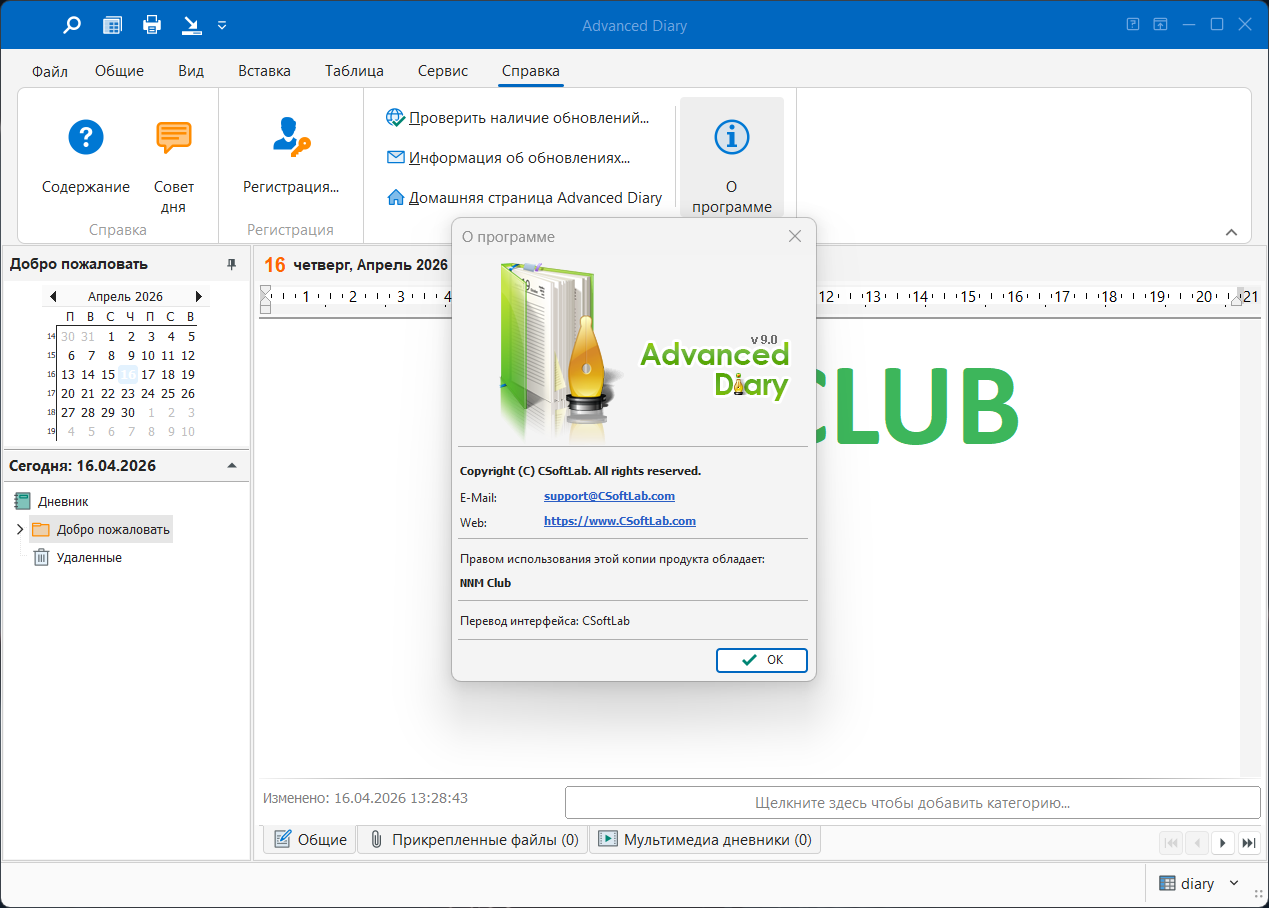Viewport: 1269px width, 908px height.
Task: Select the Справка ribbon tab
Action: pos(531,71)
